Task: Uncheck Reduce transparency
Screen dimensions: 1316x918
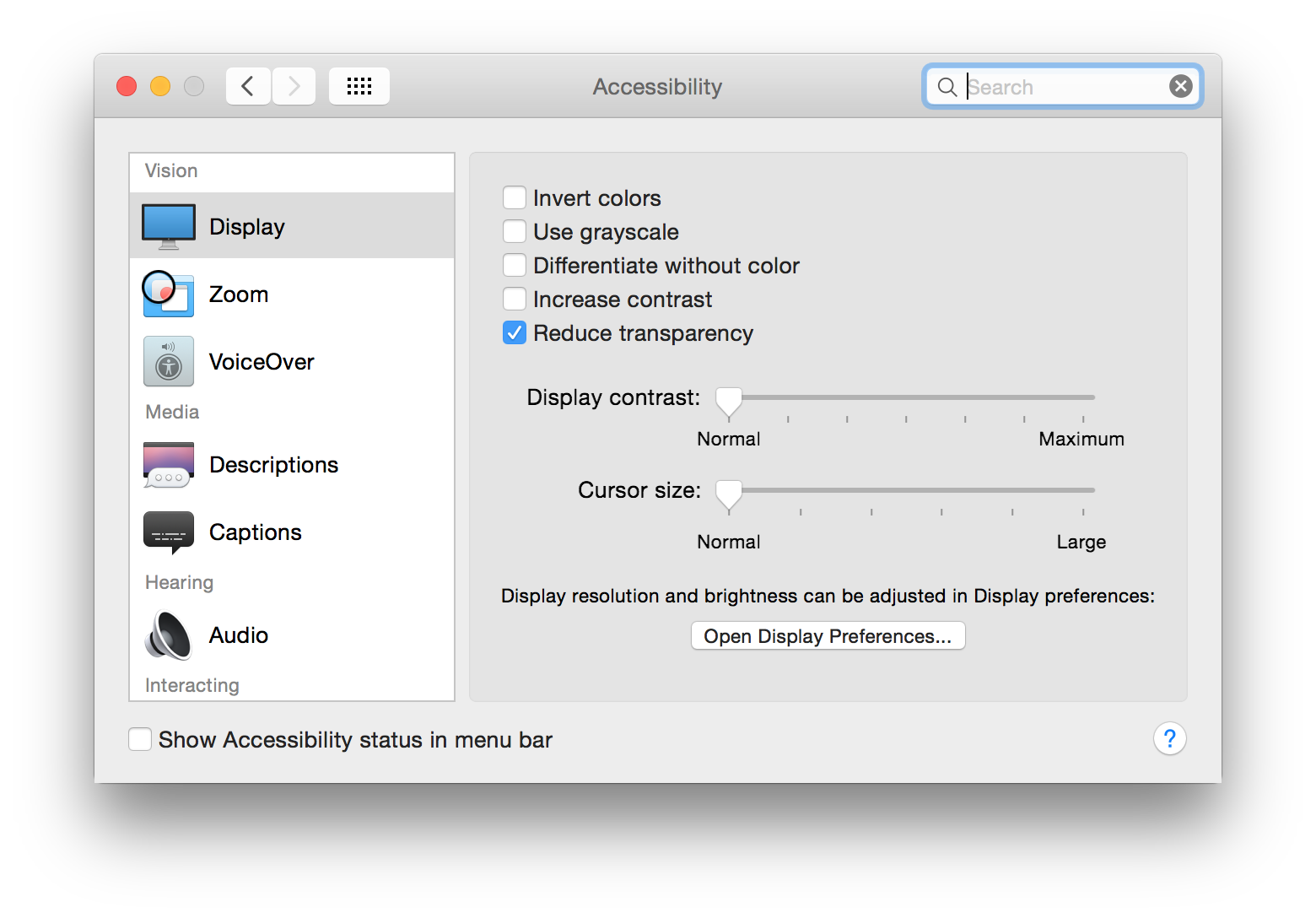Action: pyautogui.click(x=515, y=333)
